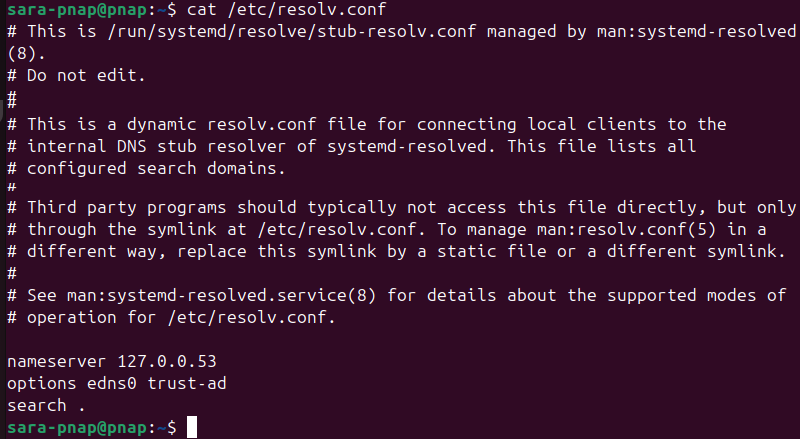Click the "options edns0 trust-ad" line
The height and width of the screenshot is (439, 800).
coord(116,383)
